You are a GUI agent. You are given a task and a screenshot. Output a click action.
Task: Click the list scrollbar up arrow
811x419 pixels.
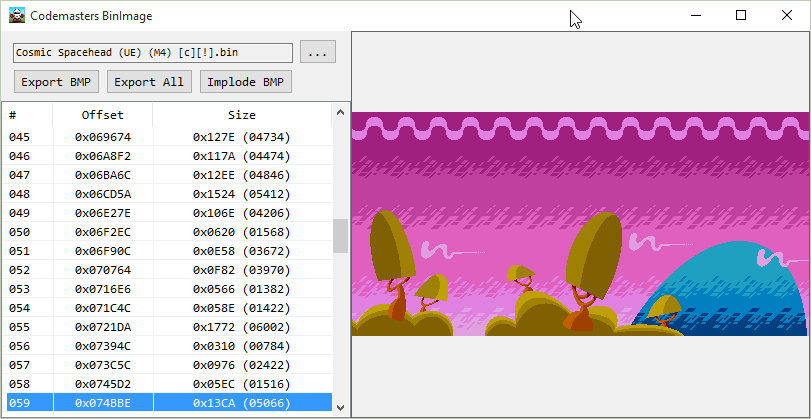340,111
